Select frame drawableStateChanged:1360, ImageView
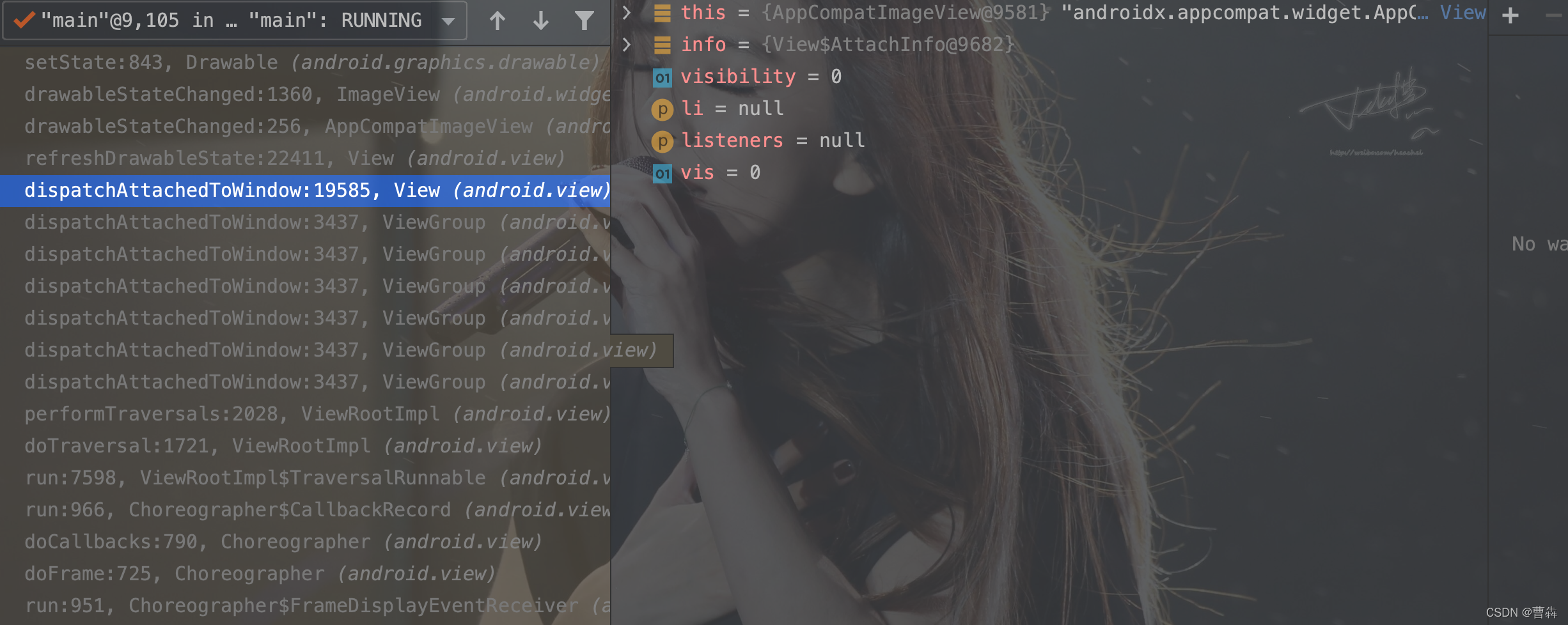 305,95
